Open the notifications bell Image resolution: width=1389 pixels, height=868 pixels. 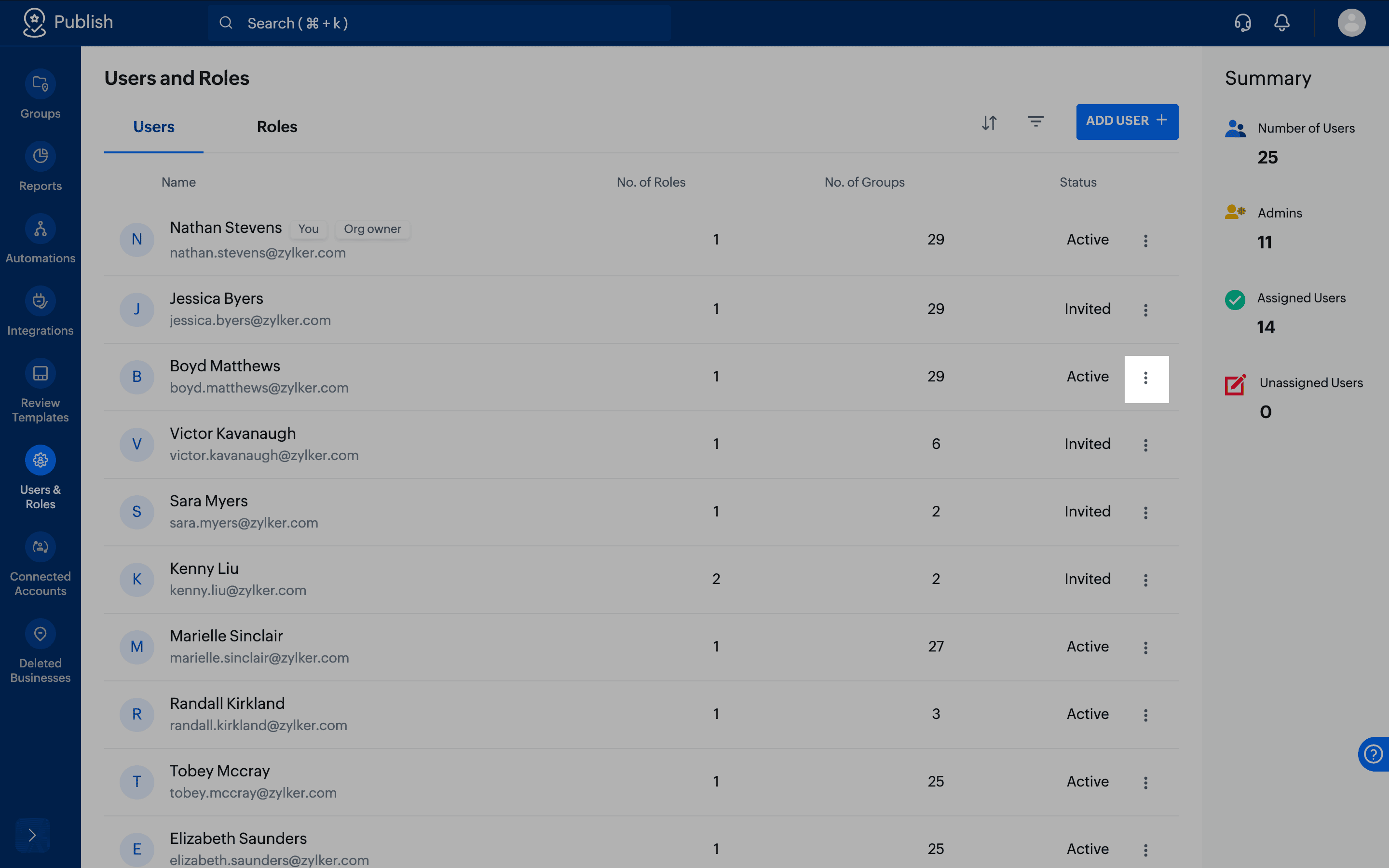pos(1281,23)
